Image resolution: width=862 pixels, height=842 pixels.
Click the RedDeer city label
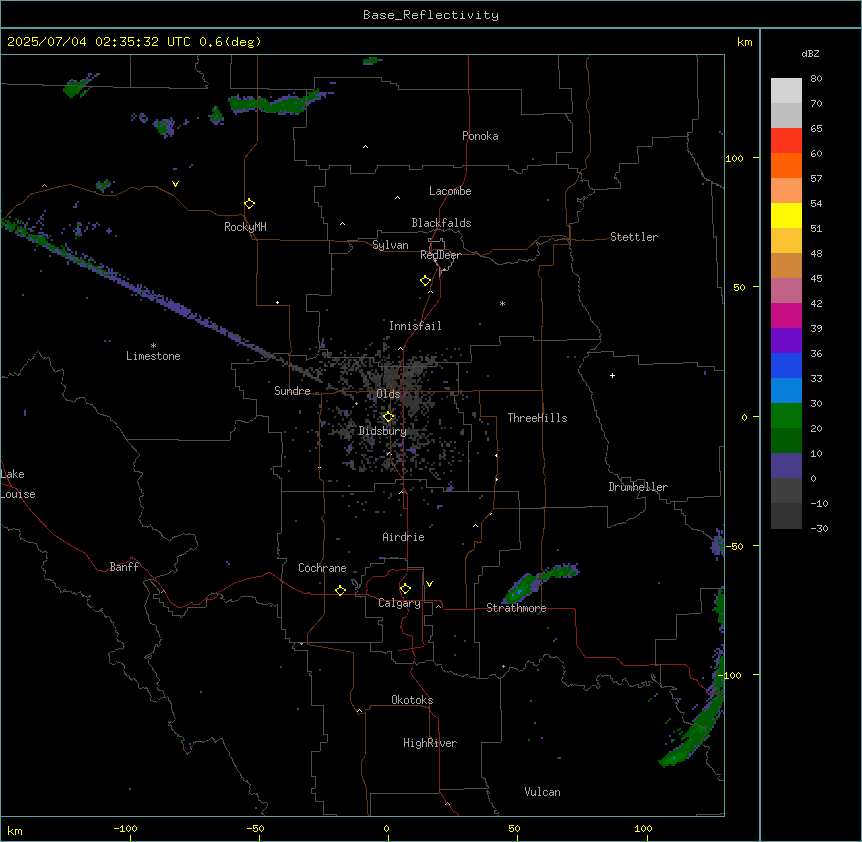tap(440, 255)
